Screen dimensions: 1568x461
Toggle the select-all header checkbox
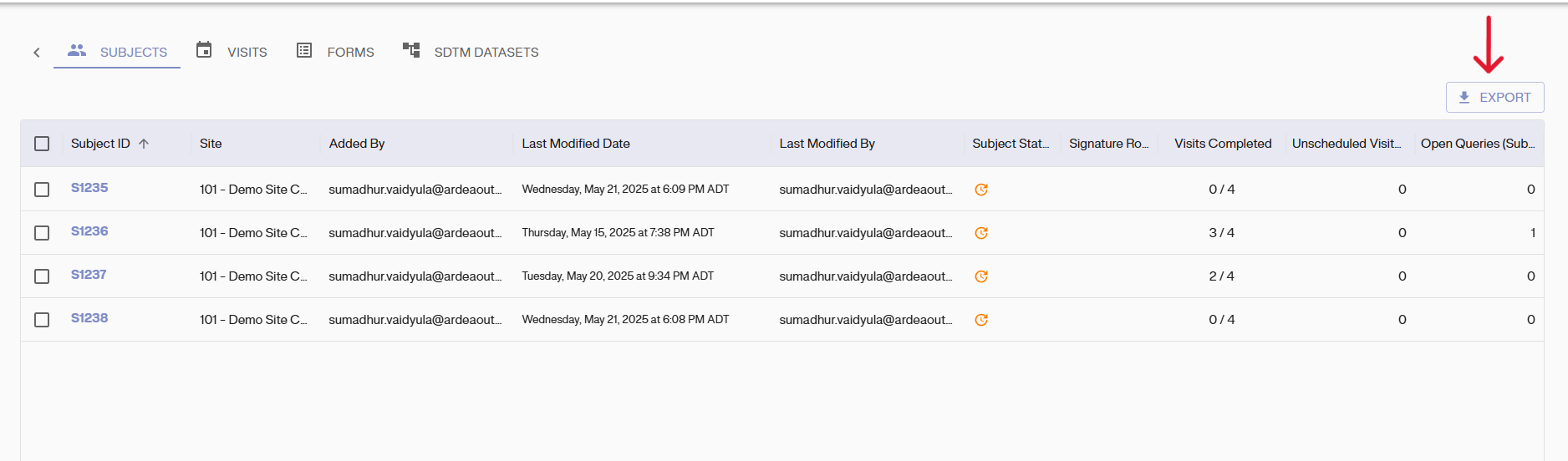pyautogui.click(x=42, y=144)
